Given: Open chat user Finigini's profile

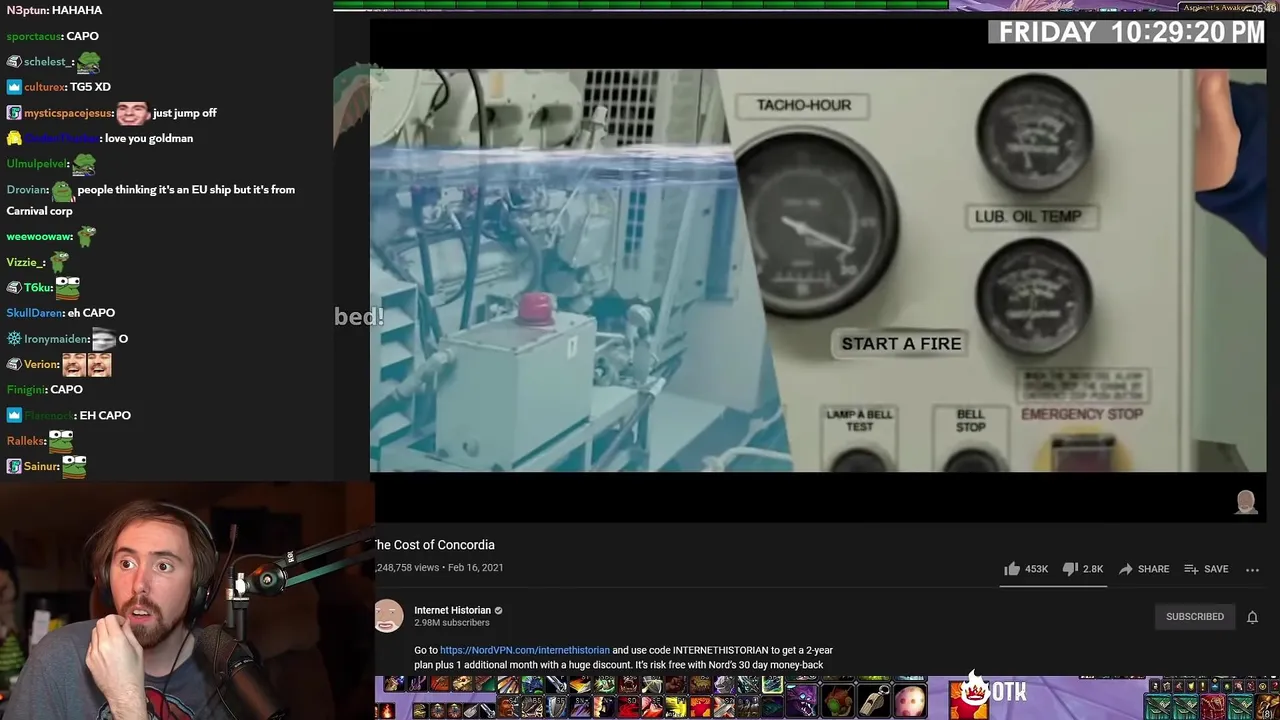Looking at the screenshot, I should (26, 390).
